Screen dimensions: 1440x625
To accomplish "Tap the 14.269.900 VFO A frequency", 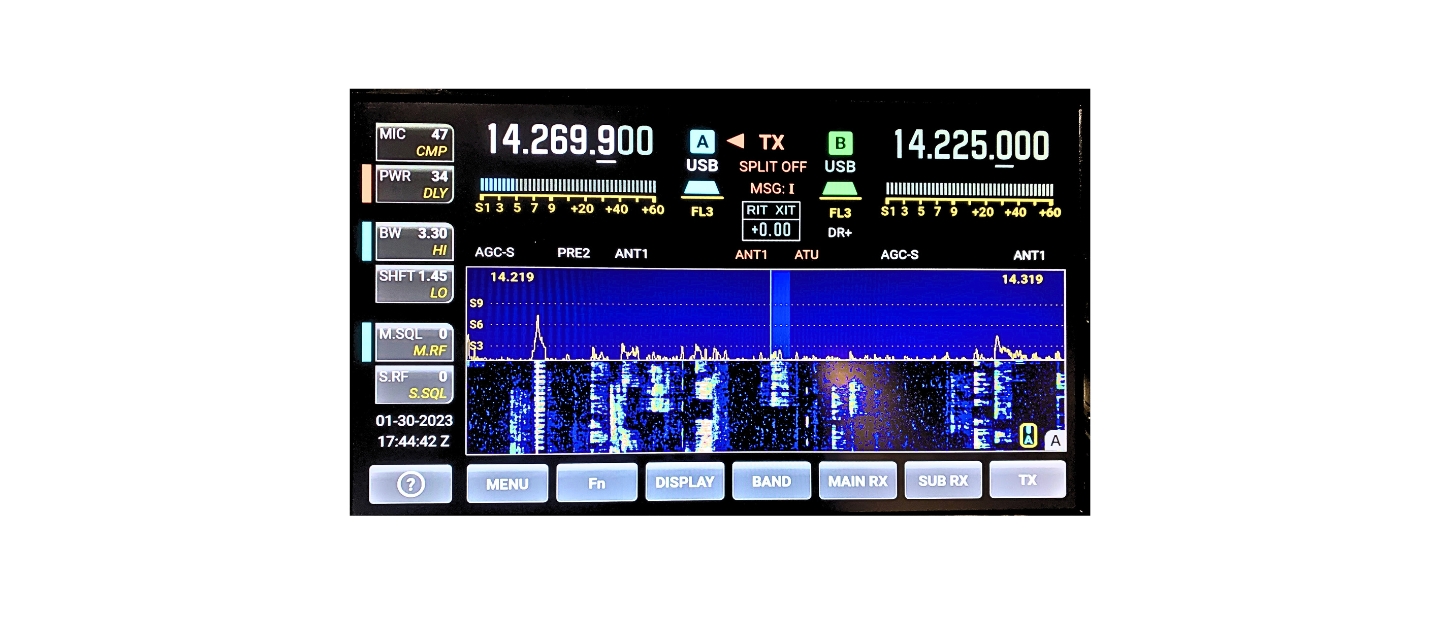I will click(569, 141).
